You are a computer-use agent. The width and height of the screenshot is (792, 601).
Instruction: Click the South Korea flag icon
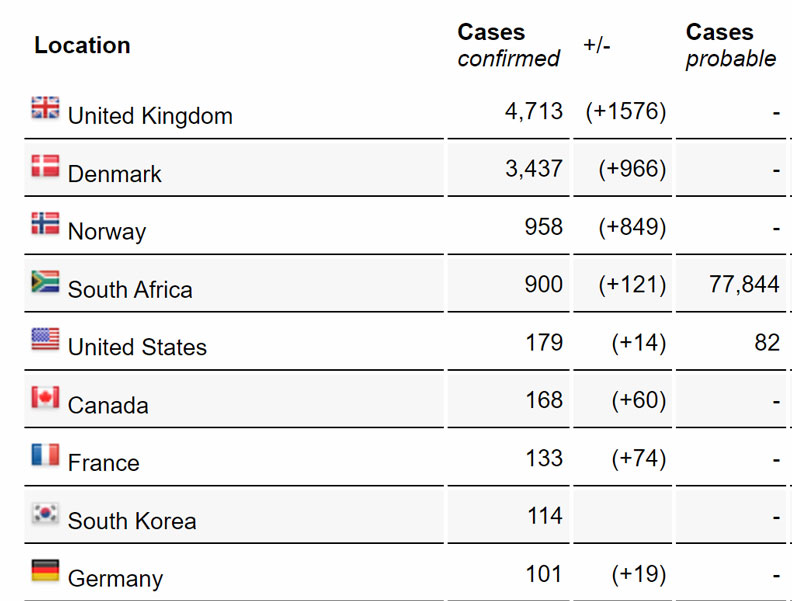click(x=45, y=514)
